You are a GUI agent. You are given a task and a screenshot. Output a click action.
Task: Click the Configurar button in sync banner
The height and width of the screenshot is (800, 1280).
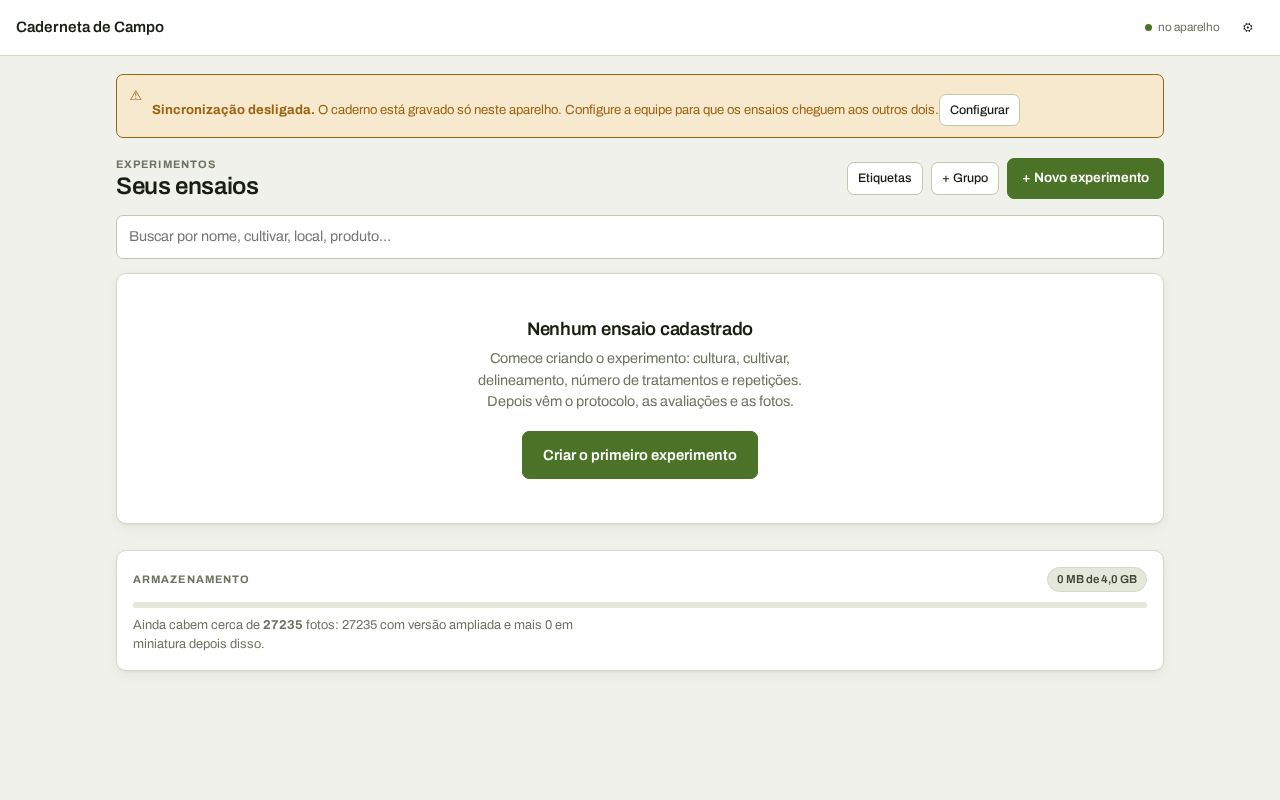click(x=979, y=110)
